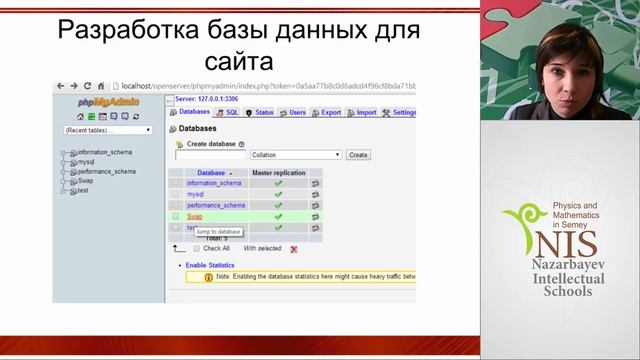Click replication icon in information_schema row
This screenshot has height=360, width=640.
(x=316, y=184)
